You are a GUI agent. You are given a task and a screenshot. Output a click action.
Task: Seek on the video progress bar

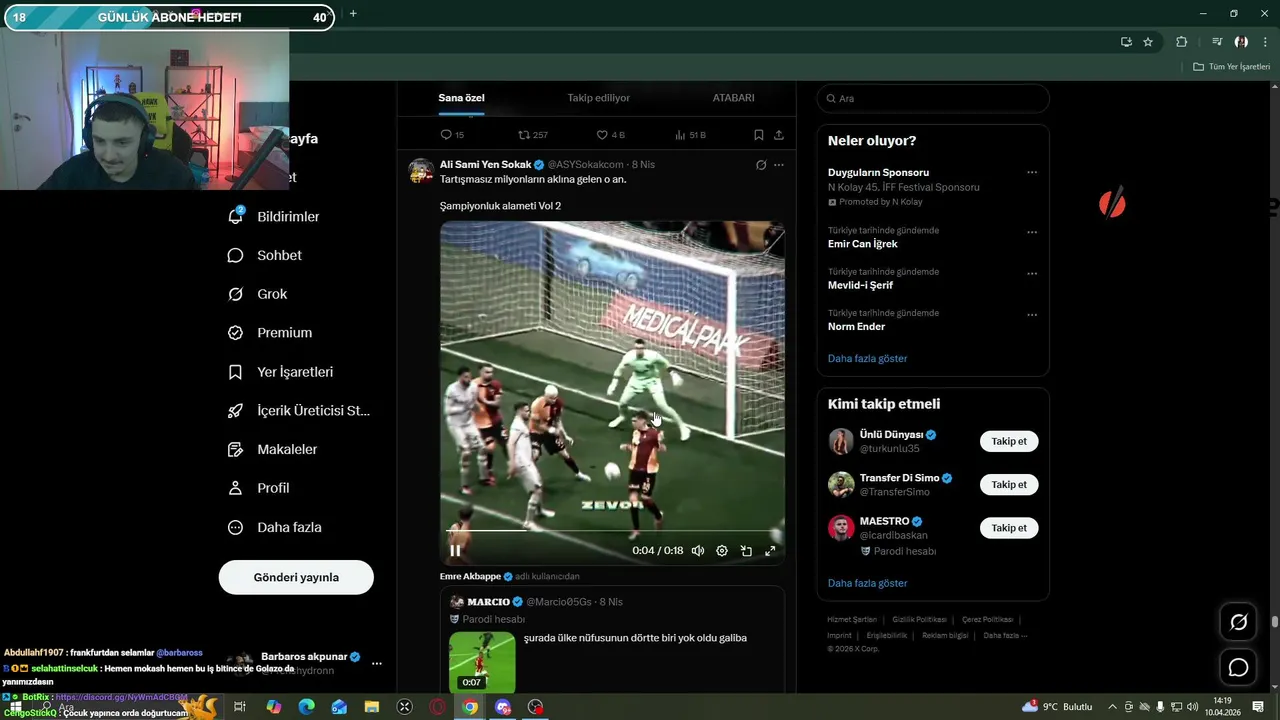[x=612, y=531]
